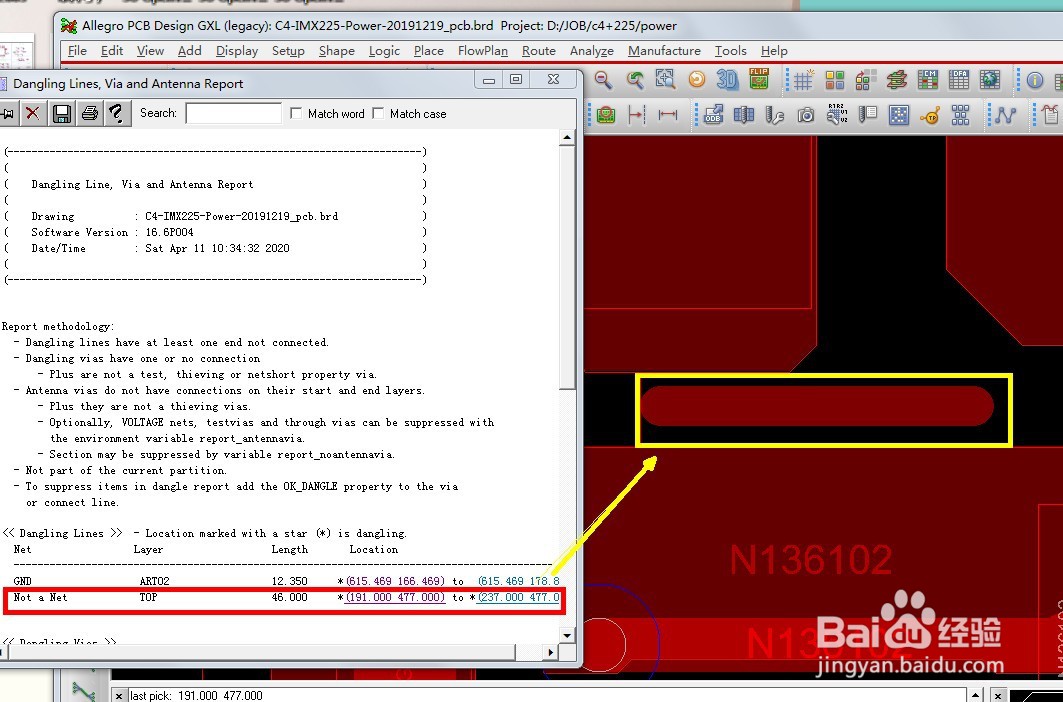Click the report horizontal scroll-right arrow
The height and width of the screenshot is (702, 1063).
[x=551, y=652]
